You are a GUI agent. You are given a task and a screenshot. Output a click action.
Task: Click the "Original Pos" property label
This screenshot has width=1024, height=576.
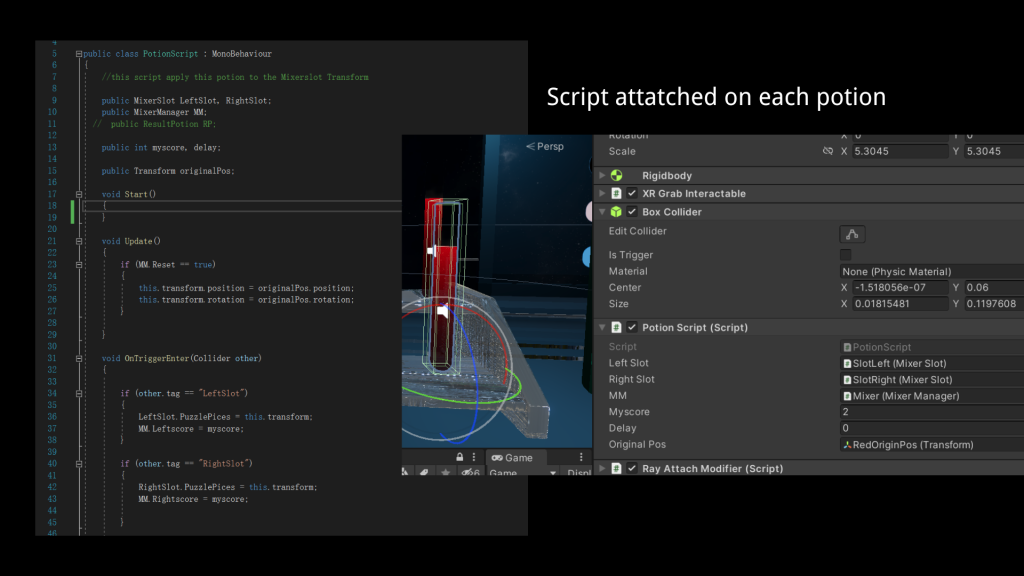coord(637,445)
